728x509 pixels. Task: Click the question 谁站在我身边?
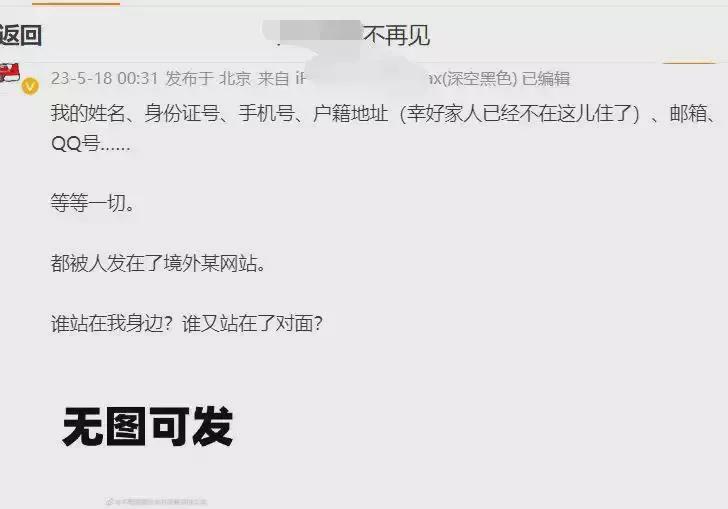pyautogui.click(x=112, y=324)
